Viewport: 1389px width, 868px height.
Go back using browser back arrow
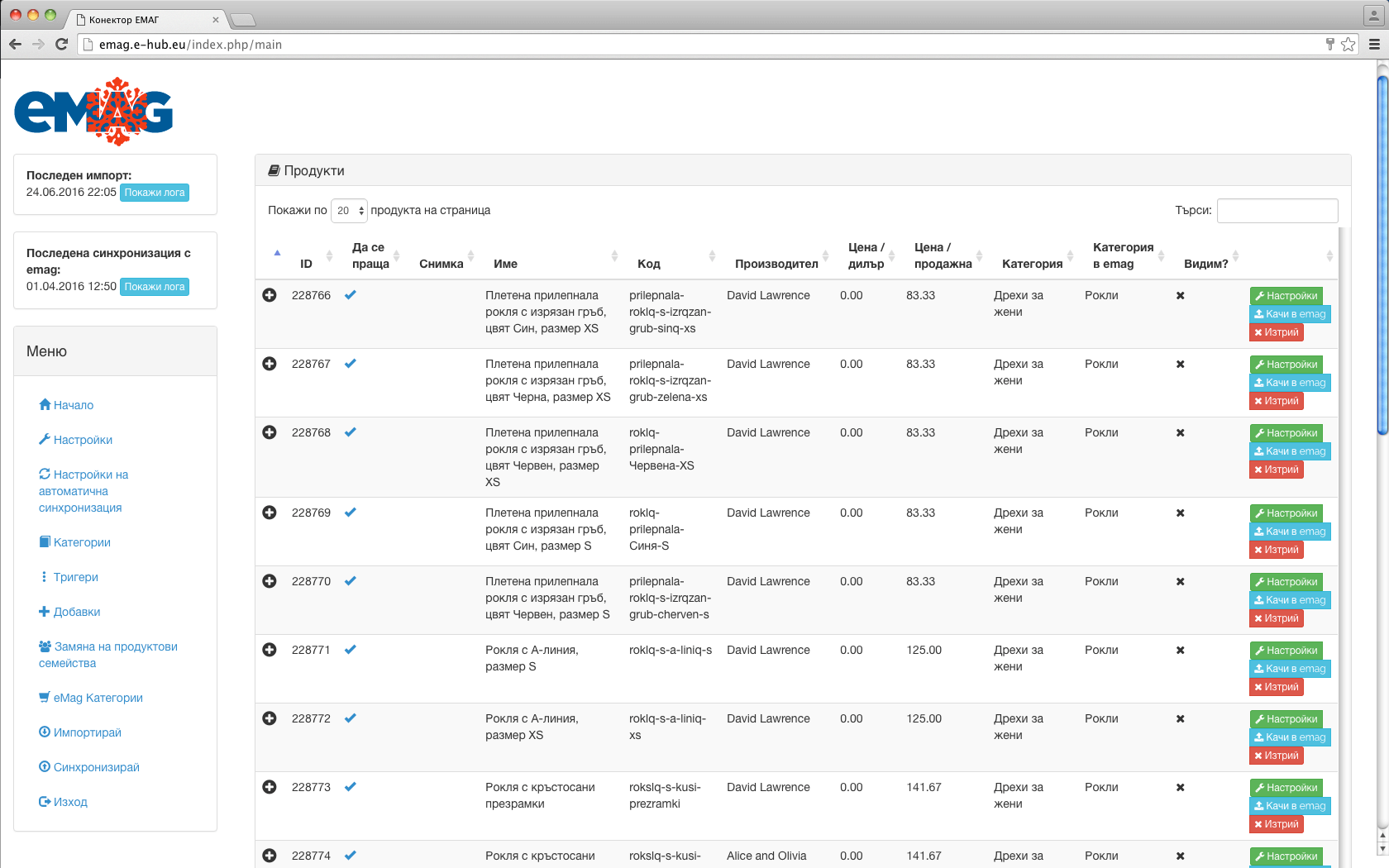click(16, 45)
